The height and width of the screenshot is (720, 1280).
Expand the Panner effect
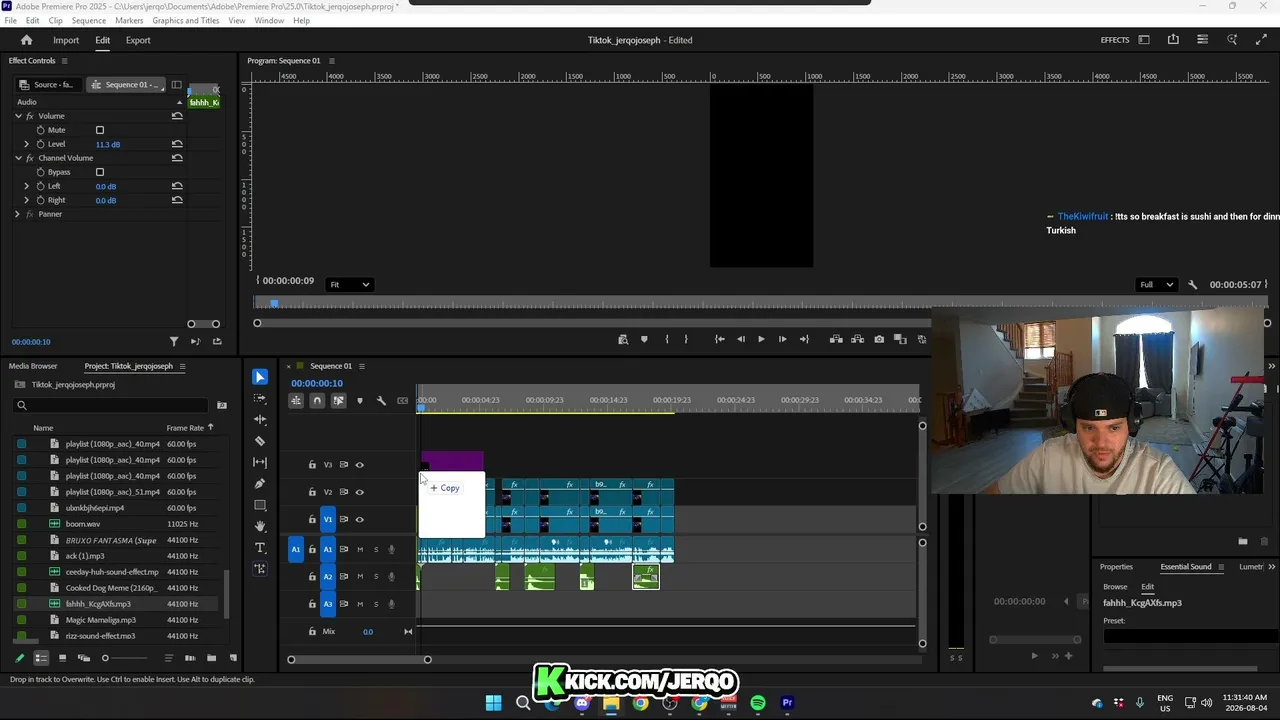click(18, 214)
